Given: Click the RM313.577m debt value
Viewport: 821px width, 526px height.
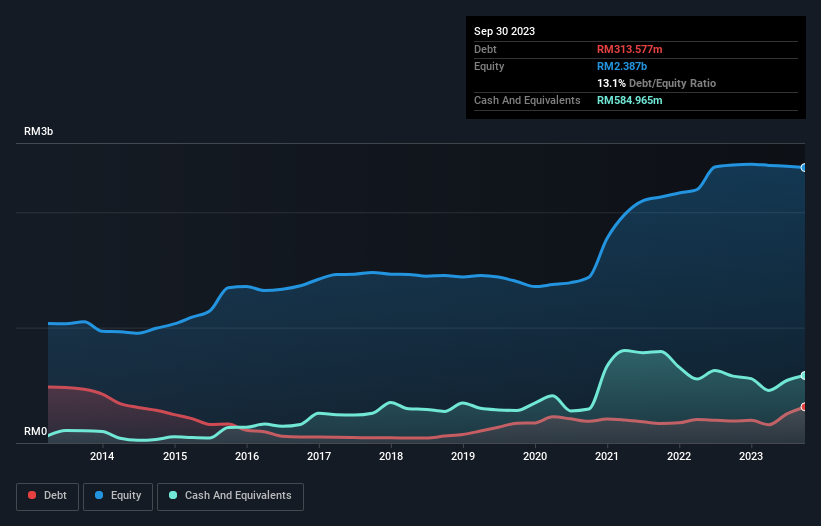Looking at the screenshot, I should 629,49.
